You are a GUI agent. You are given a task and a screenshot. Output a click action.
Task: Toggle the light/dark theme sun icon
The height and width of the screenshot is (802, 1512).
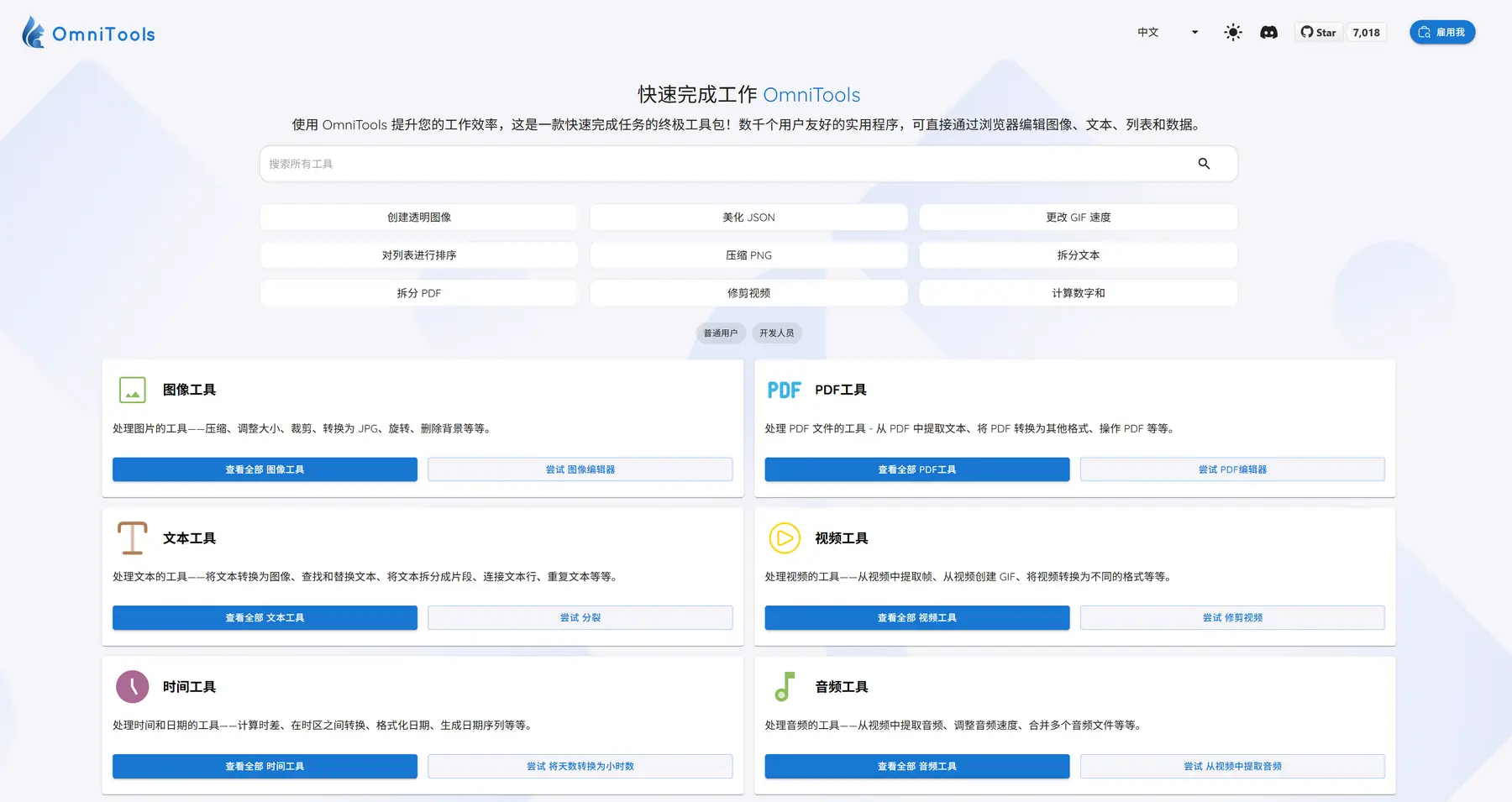pyautogui.click(x=1232, y=33)
